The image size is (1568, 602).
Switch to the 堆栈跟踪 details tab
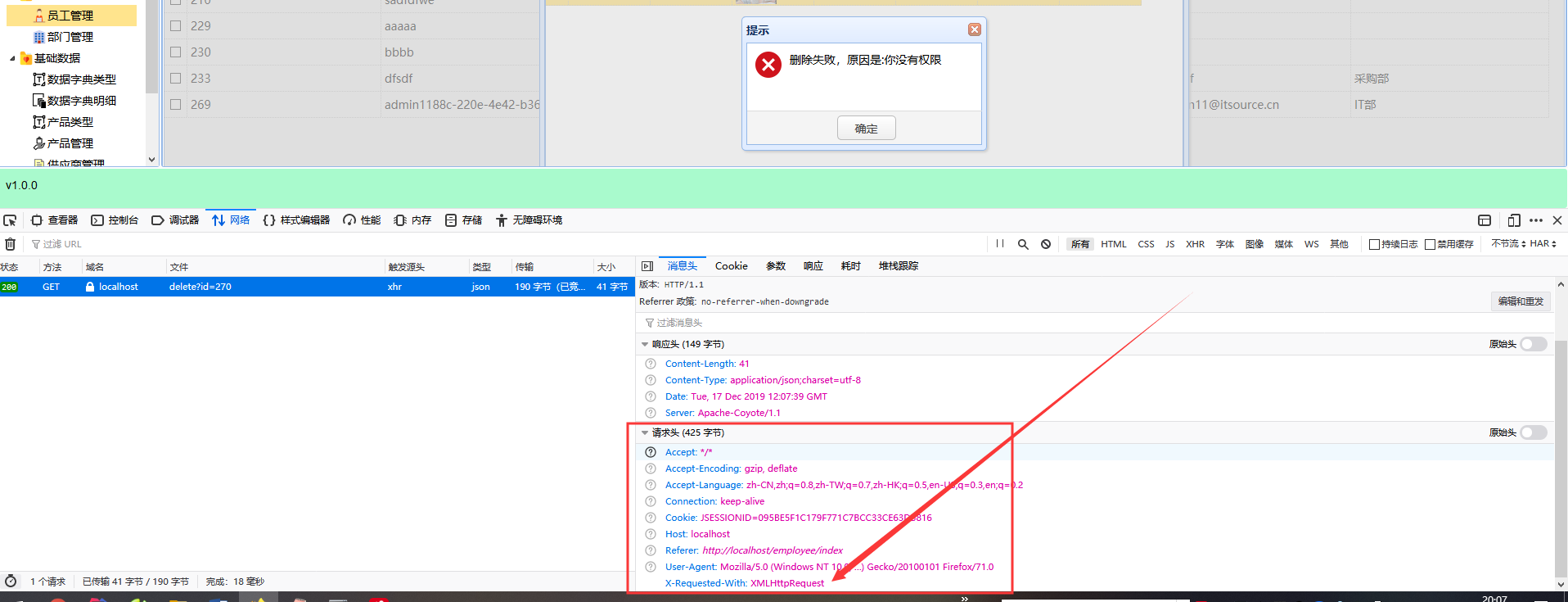[899, 266]
